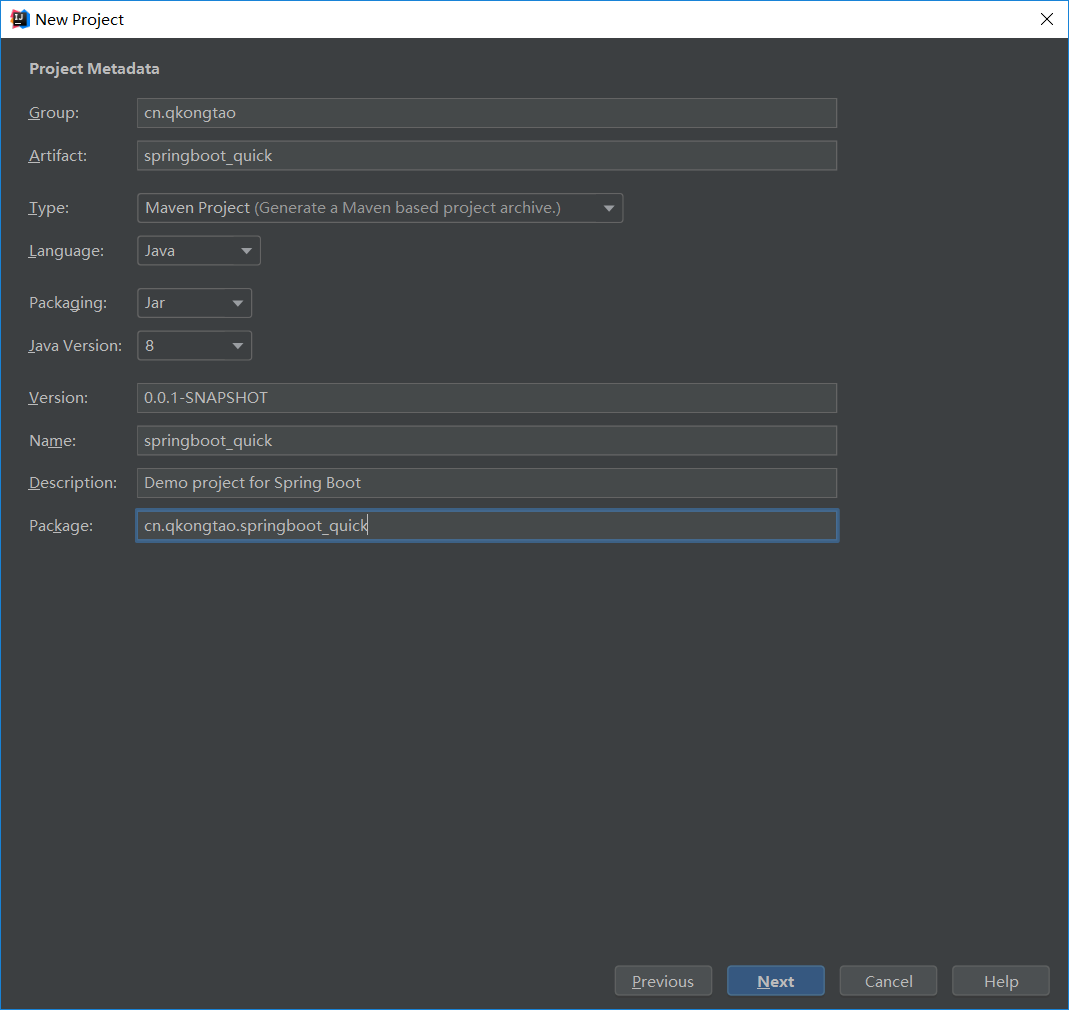1069x1010 pixels.
Task: Open the Language dropdown set to Java
Action: click(198, 251)
